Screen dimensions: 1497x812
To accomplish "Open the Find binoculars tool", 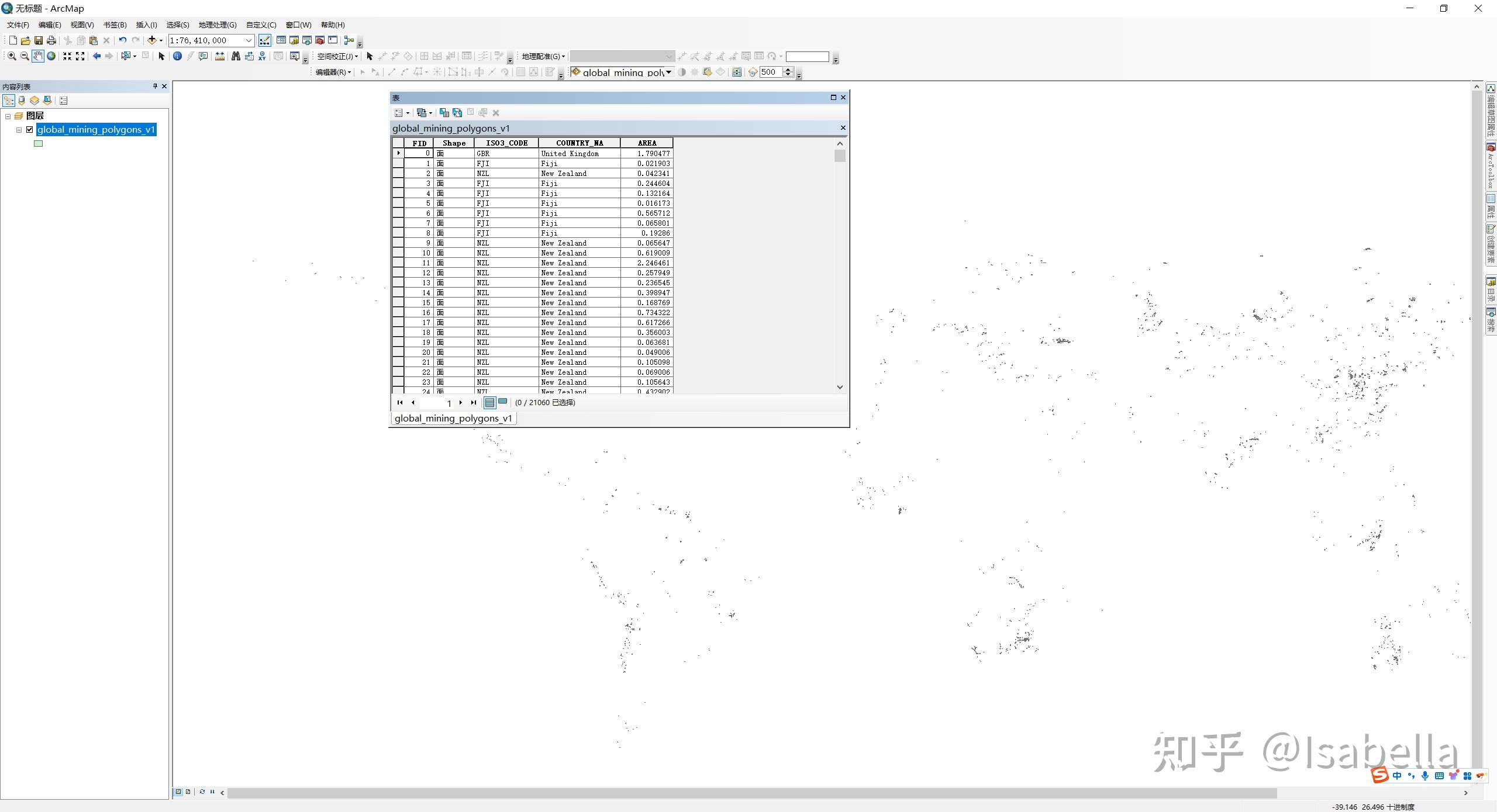I will (236, 56).
